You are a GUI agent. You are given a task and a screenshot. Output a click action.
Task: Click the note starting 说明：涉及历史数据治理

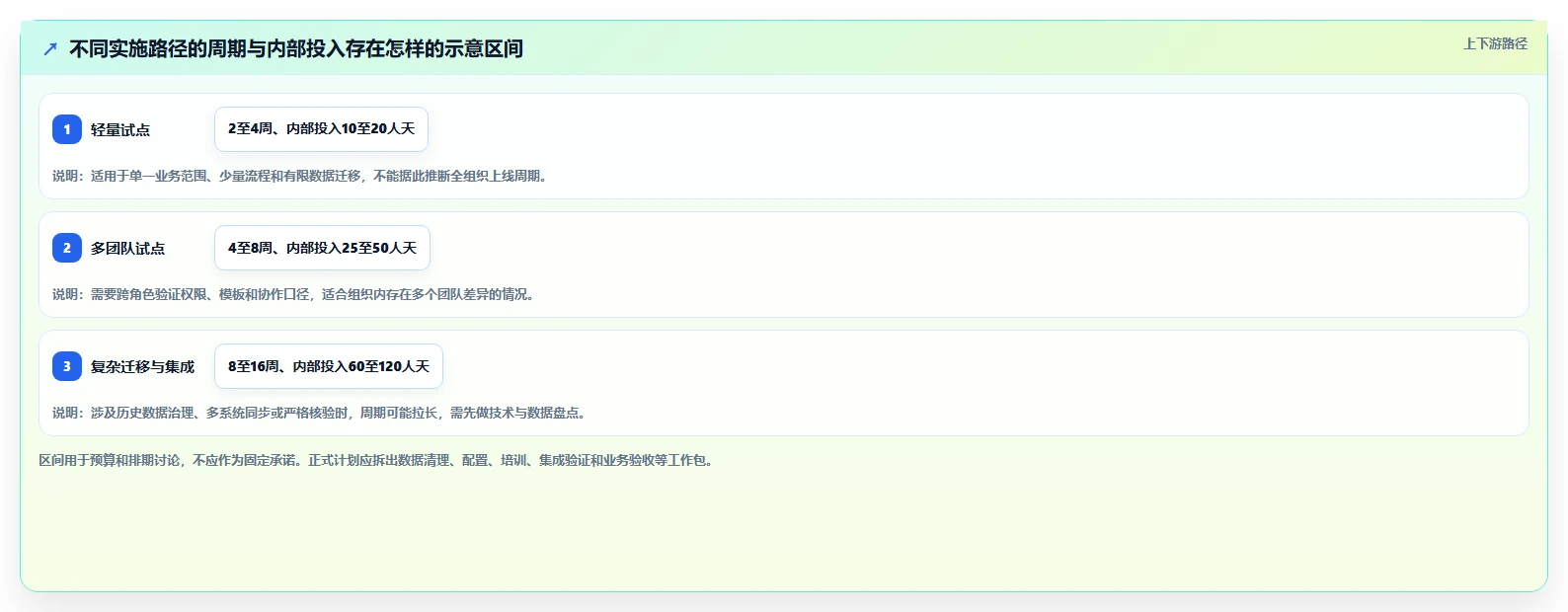pos(321,413)
